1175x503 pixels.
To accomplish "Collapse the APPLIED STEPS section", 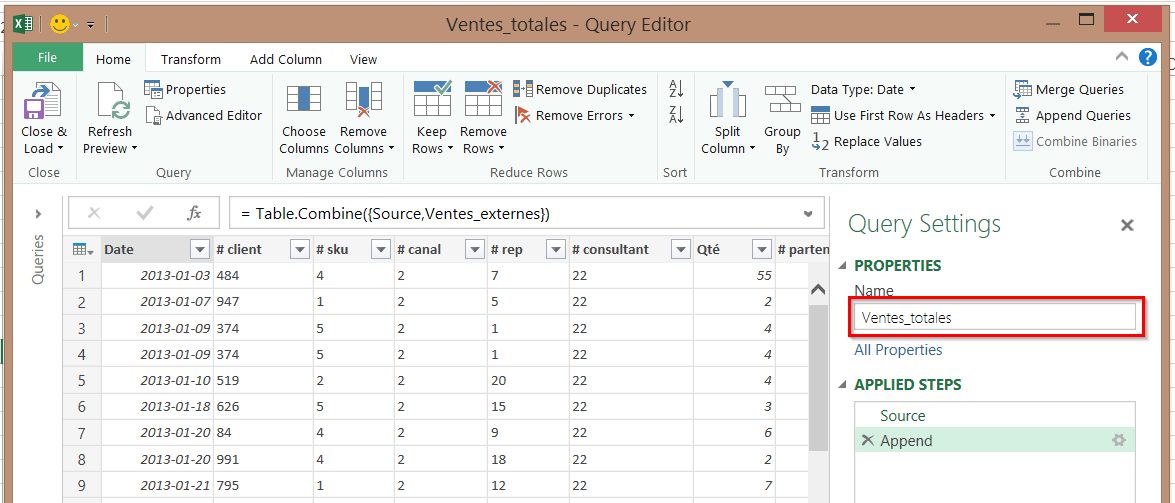I will (842, 385).
